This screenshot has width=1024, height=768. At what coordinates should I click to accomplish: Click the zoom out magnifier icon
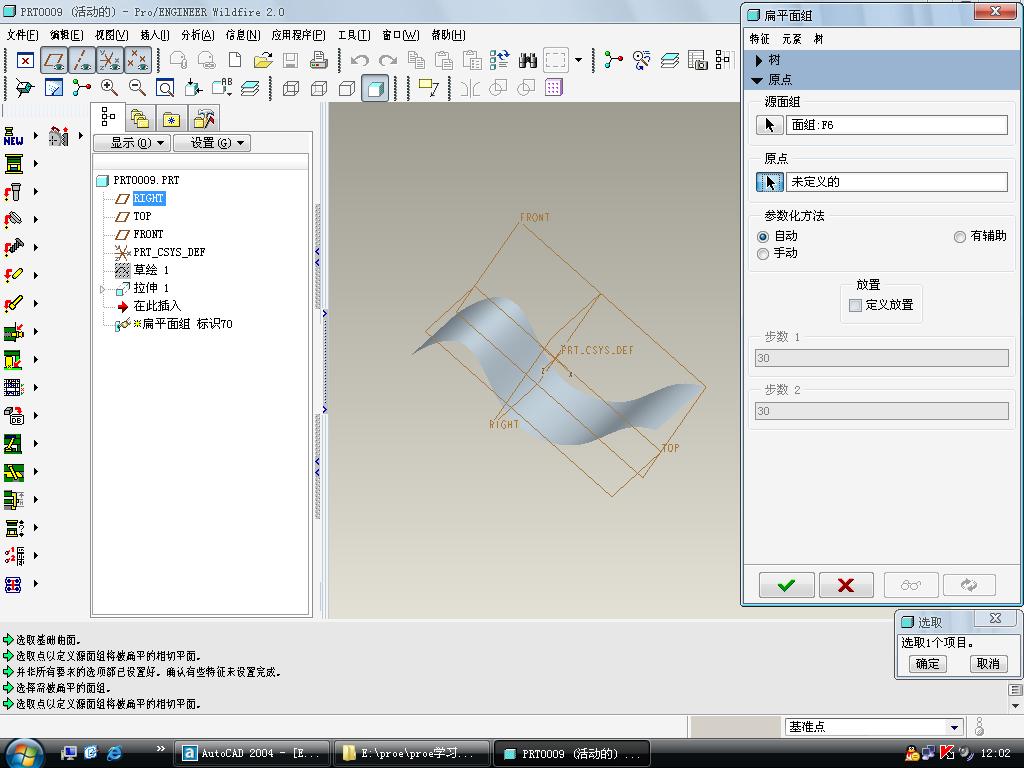[x=137, y=88]
